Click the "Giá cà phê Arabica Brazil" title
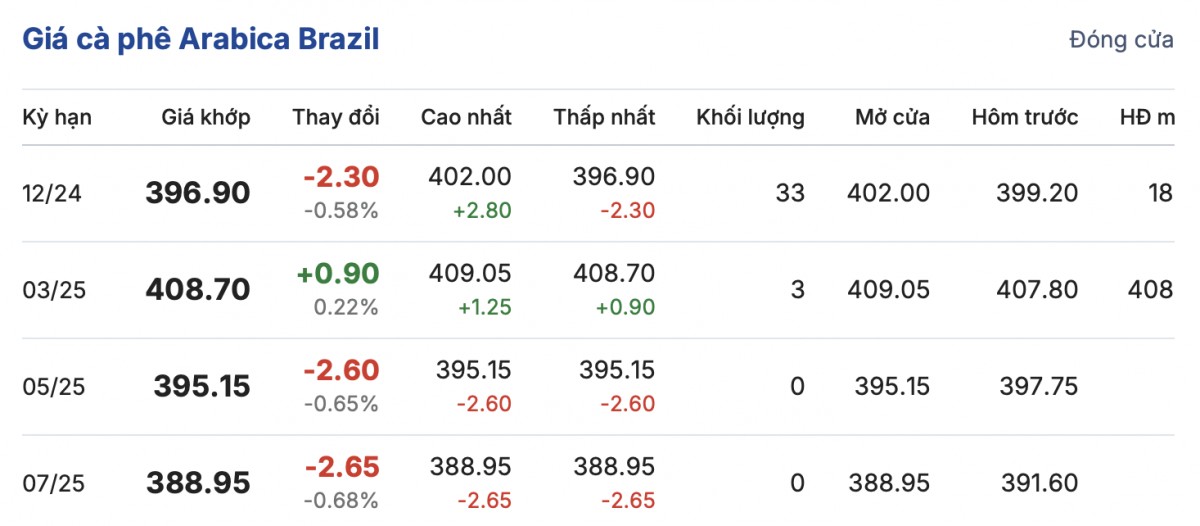 click(201, 41)
